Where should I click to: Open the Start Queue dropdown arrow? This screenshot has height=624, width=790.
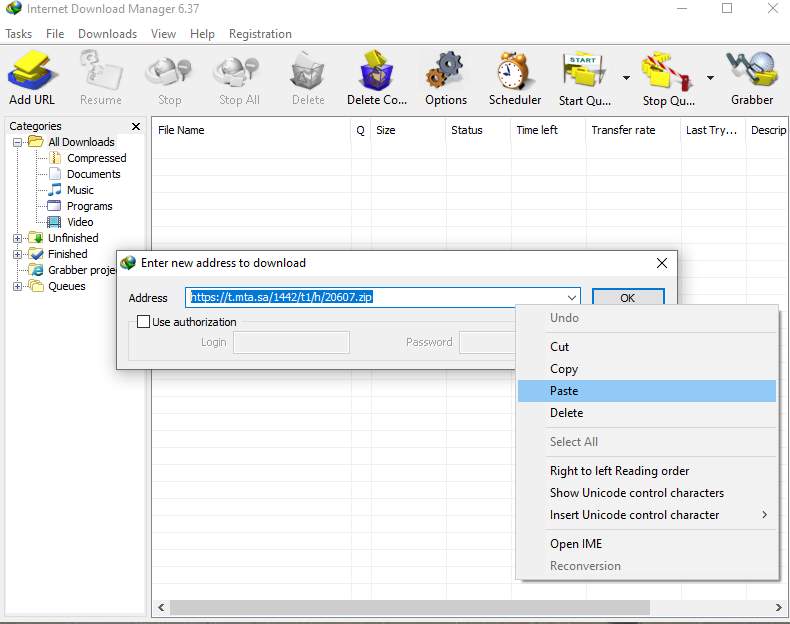click(x=626, y=78)
